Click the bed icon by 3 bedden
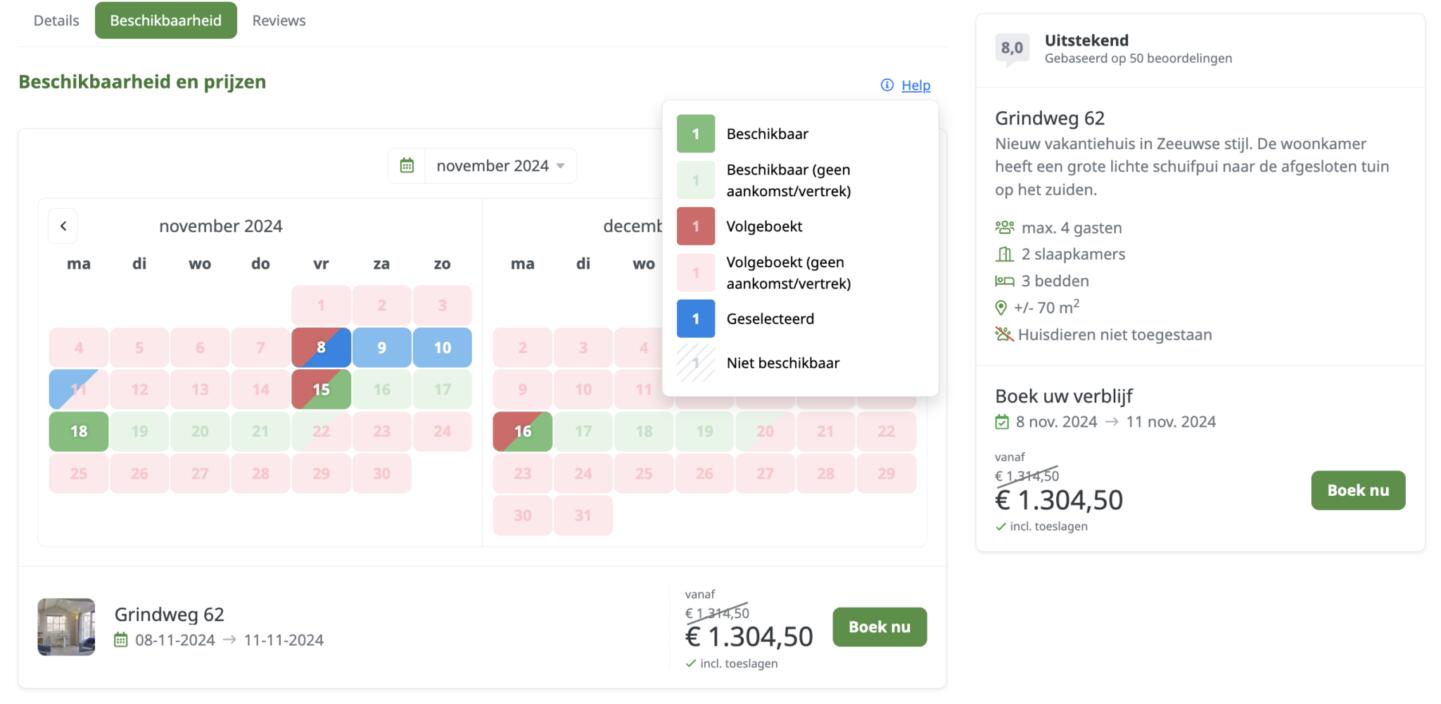 pyautogui.click(x=1004, y=281)
